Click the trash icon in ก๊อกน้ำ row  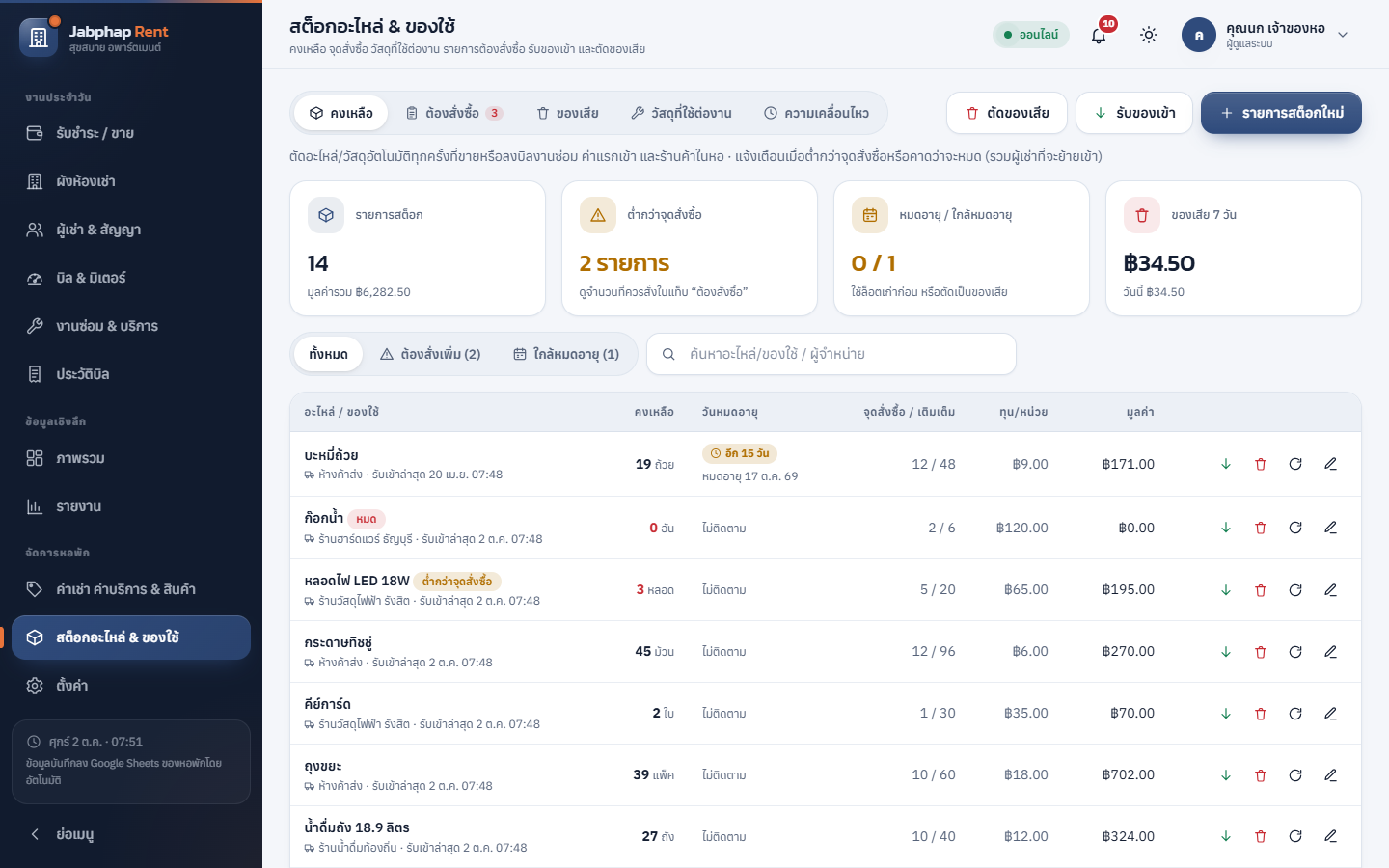click(x=1261, y=528)
